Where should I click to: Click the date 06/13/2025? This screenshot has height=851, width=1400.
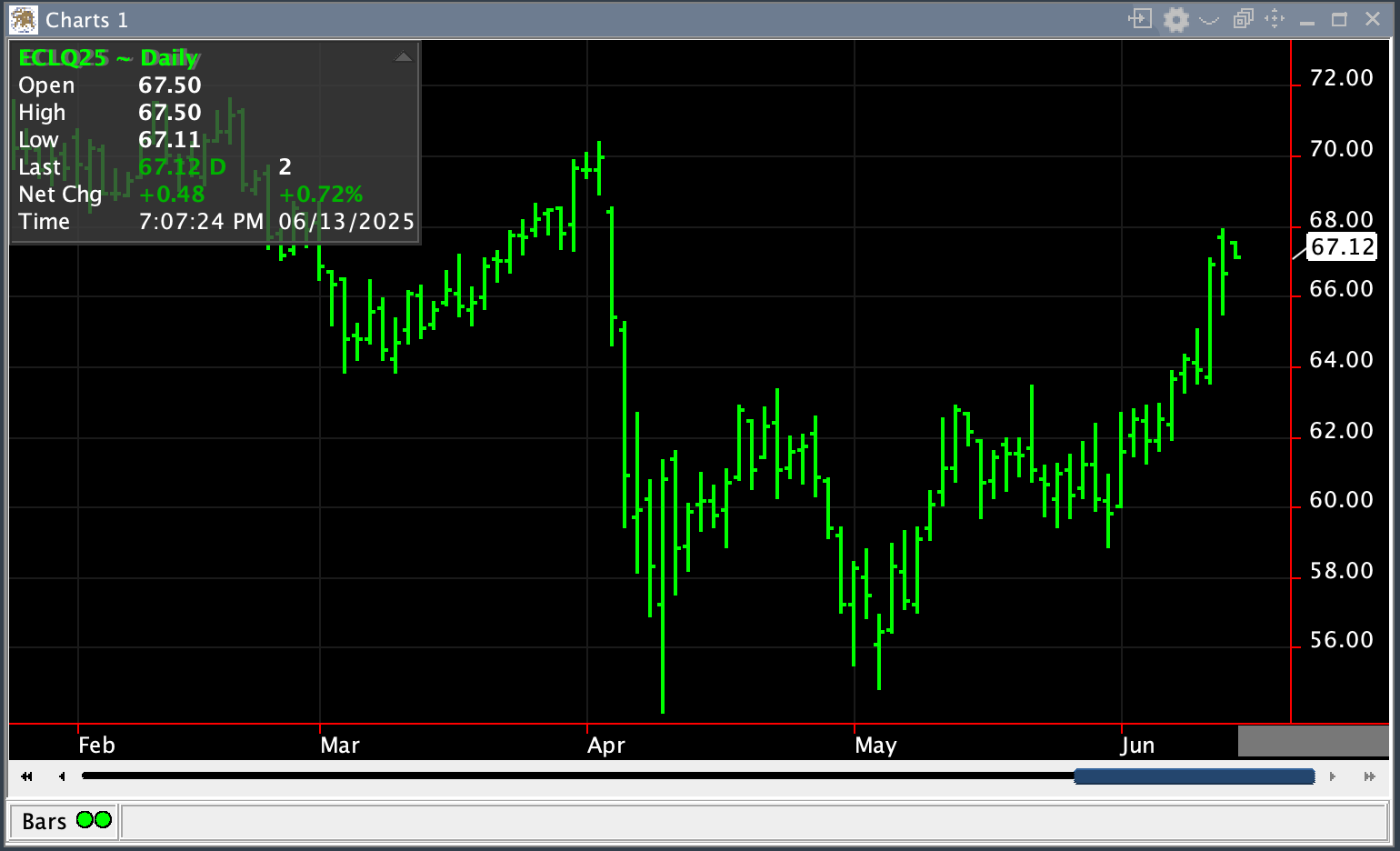tap(346, 222)
